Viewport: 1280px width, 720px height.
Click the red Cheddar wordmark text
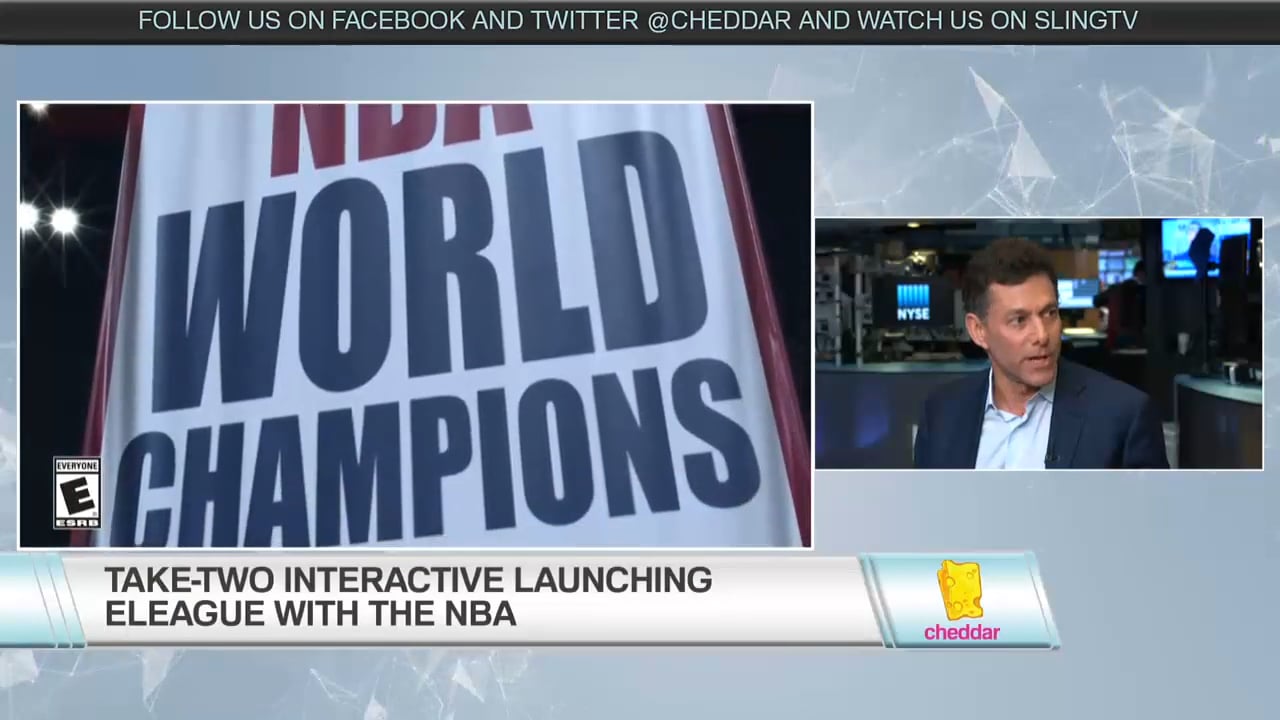(x=961, y=632)
